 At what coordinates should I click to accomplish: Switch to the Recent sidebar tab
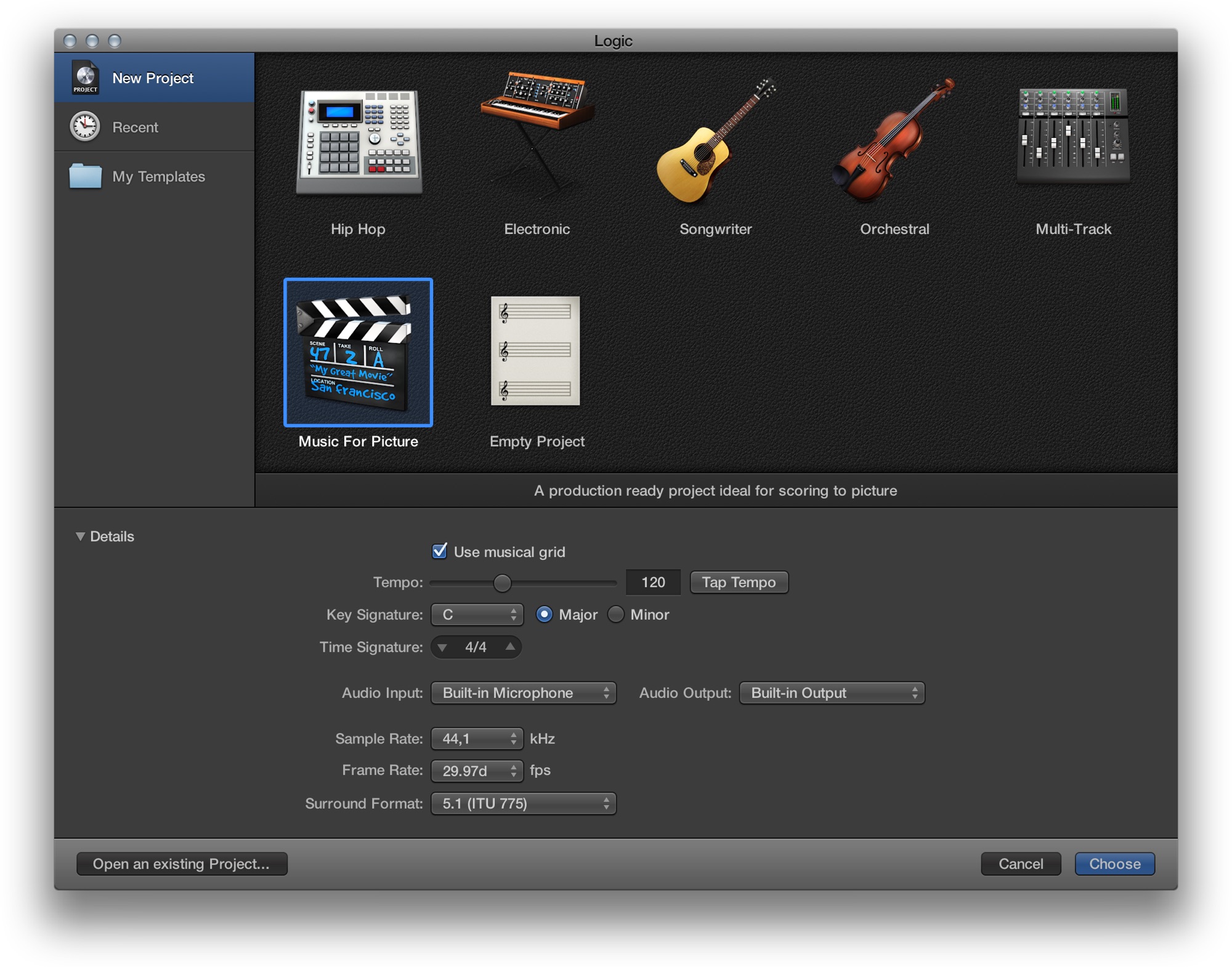(x=154, y=127)
